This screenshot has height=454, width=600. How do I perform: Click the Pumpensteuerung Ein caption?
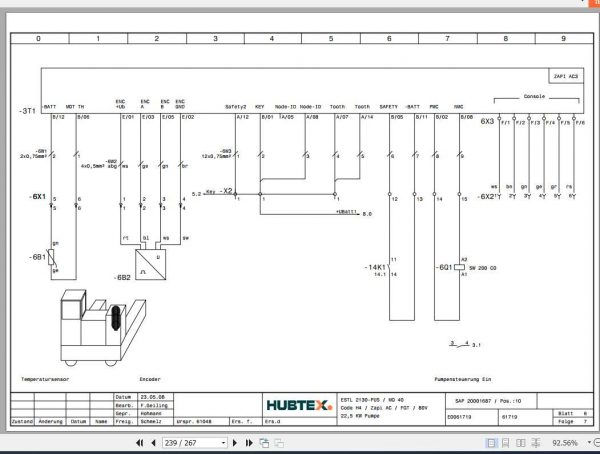pyautogui.click(x=462, y=379)
